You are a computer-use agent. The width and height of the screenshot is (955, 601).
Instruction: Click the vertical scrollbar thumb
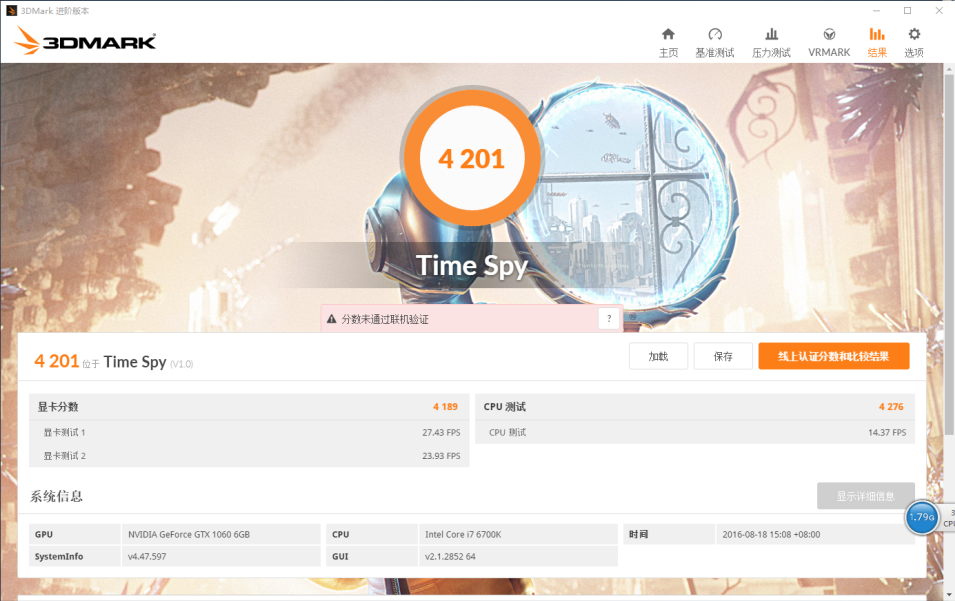(949, 255)
